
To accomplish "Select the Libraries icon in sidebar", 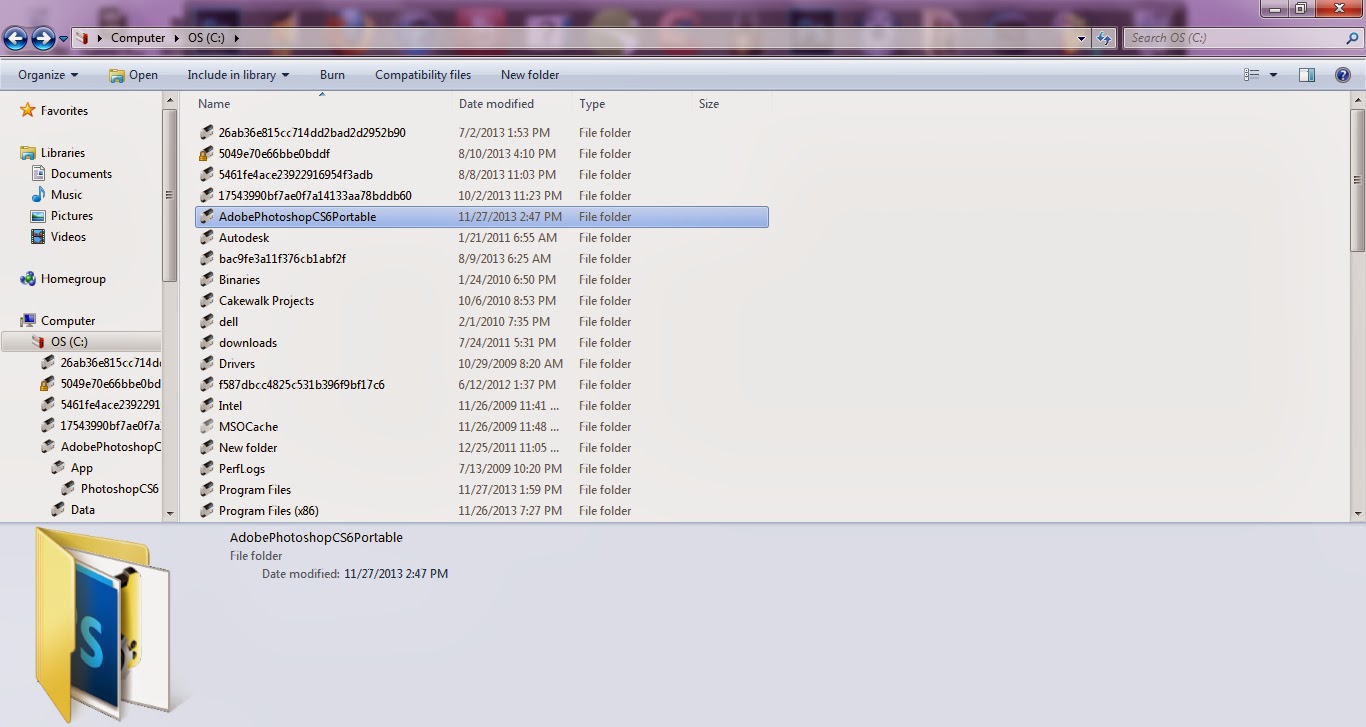I will click(x=28, y=153).
